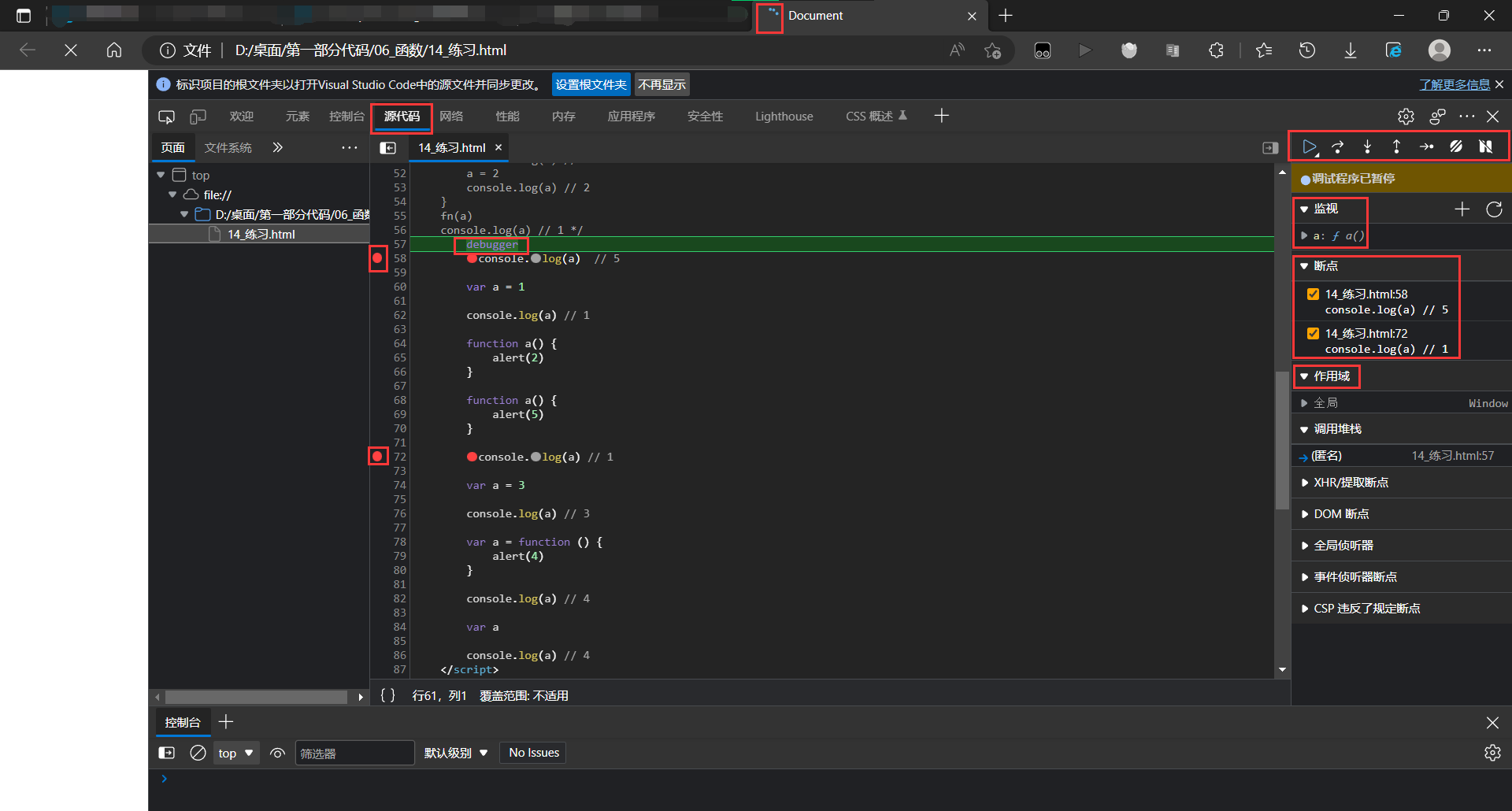Go to browser home icon
Viewport: 1512px width, 811px height.
tap(114, 50)
